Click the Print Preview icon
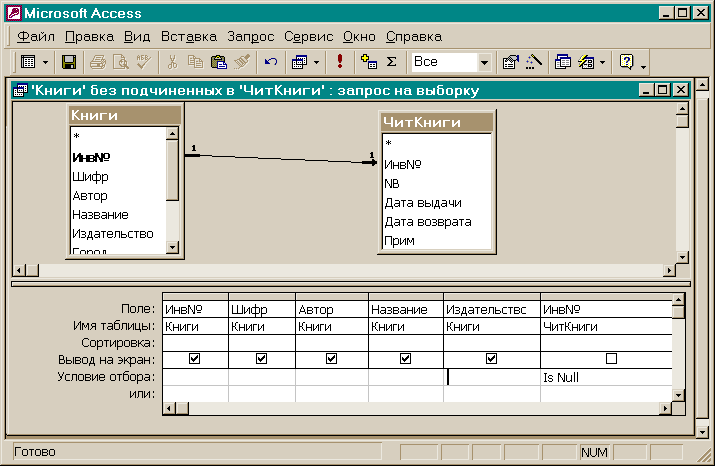The image size is (715, 466). [x=120, y=62]
